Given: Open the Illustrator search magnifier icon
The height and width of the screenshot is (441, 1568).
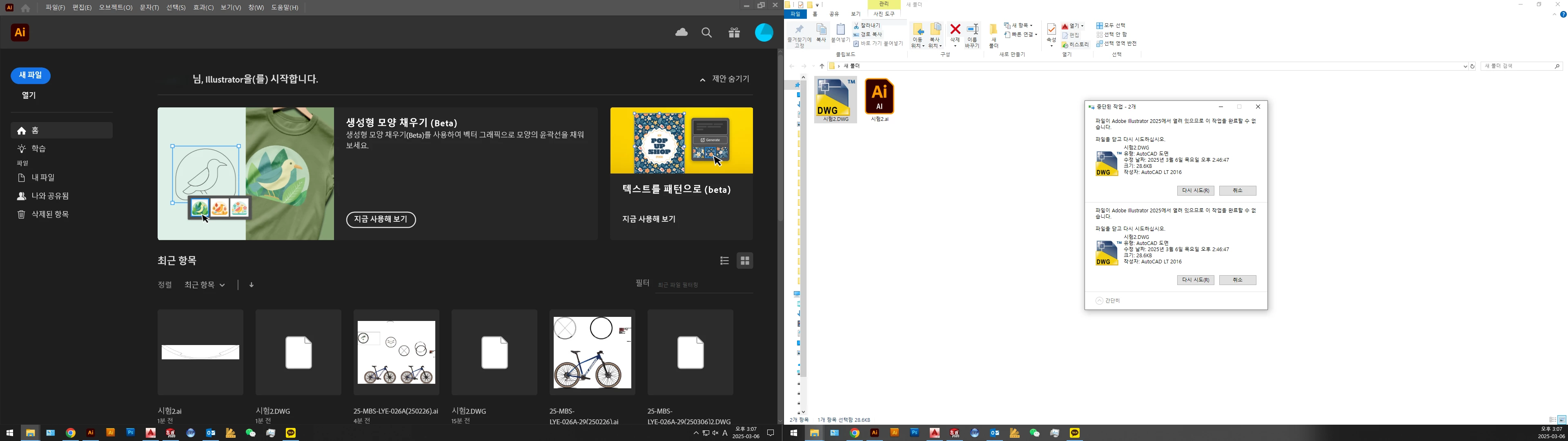Looking at the screenshot, I should click(x=707, y=33).
